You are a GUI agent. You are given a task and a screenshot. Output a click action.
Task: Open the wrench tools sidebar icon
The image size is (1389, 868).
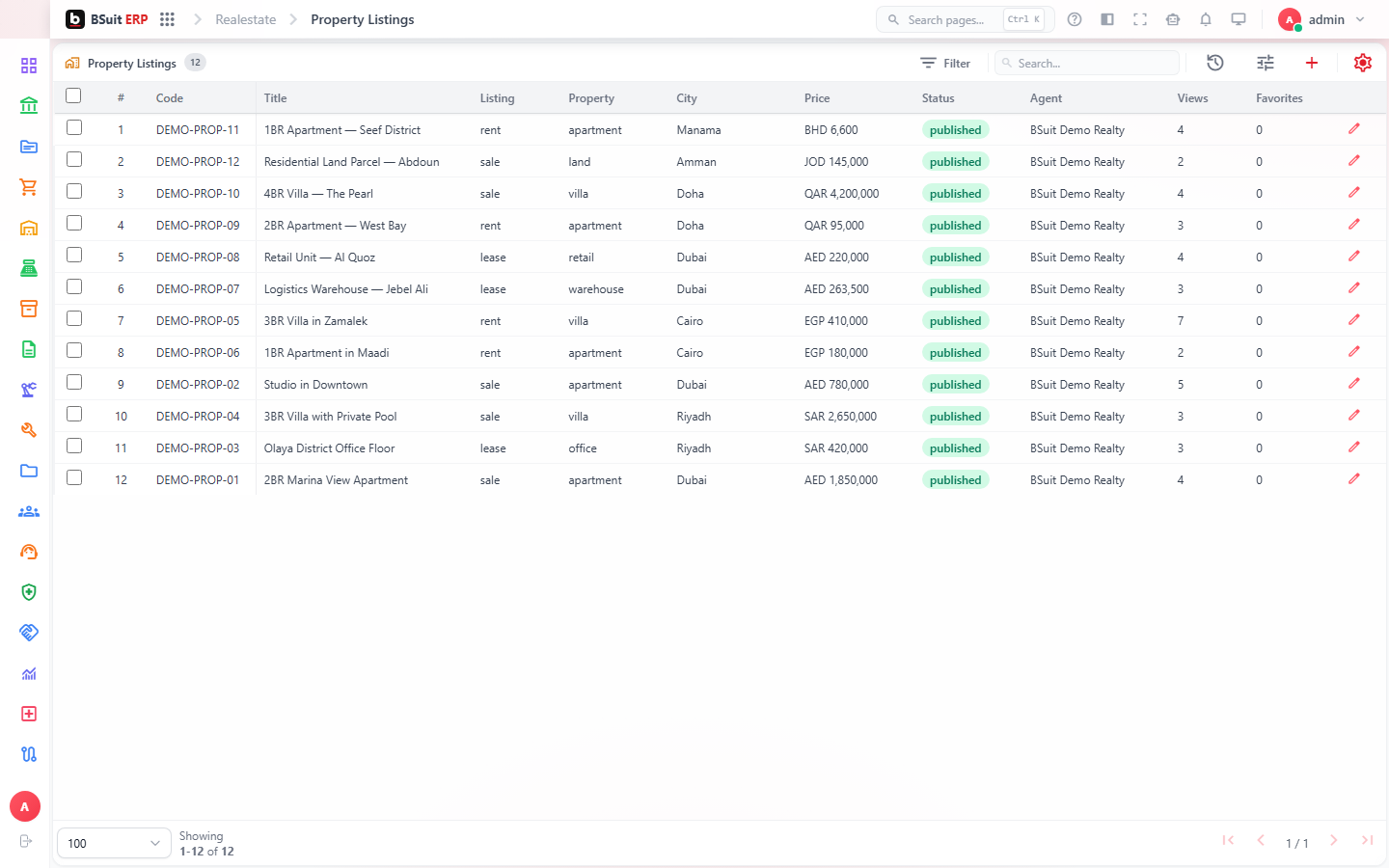(x=29, y=430)
